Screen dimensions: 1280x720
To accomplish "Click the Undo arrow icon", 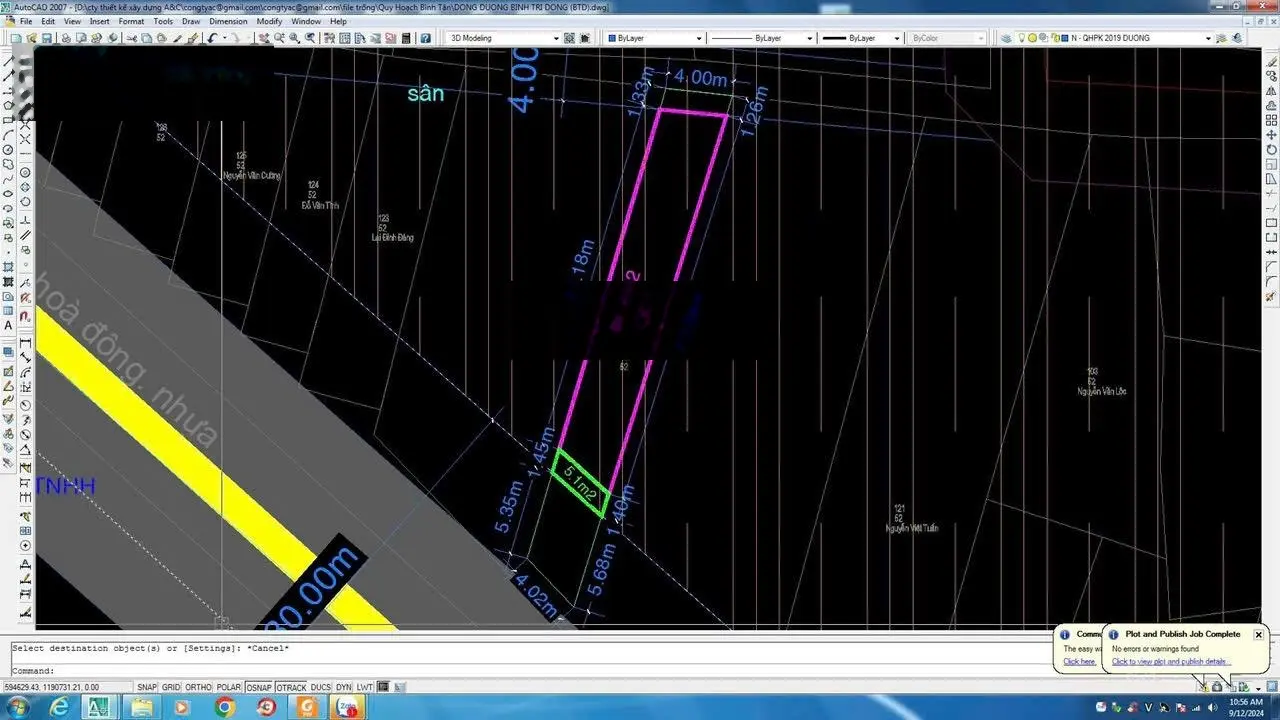I will pyautogui.click(x=212, y=38).
